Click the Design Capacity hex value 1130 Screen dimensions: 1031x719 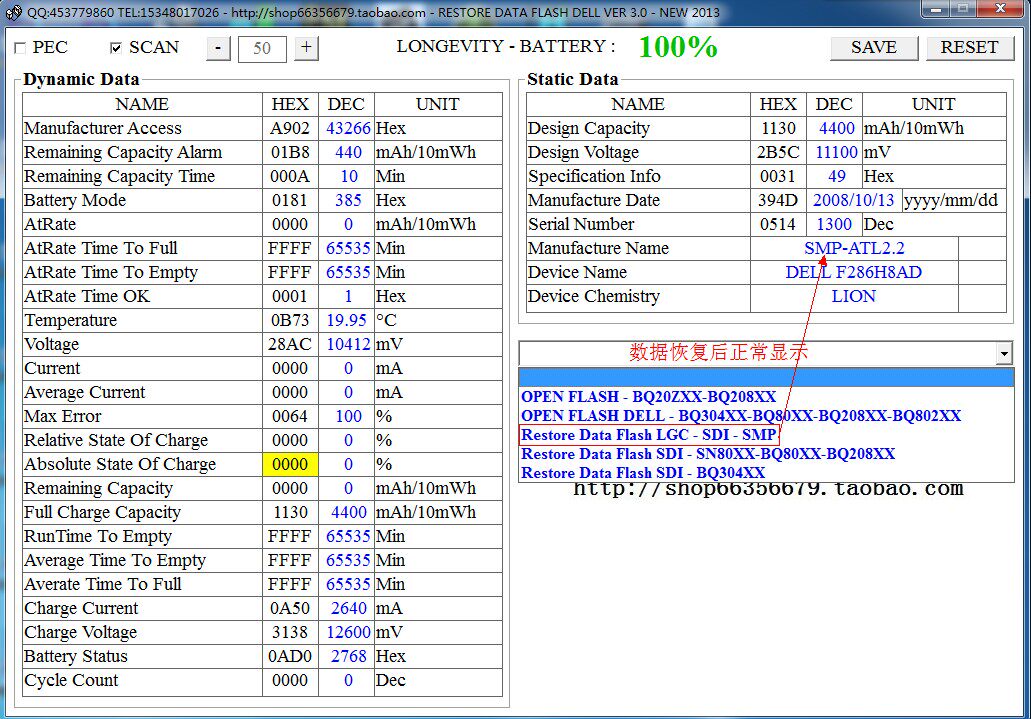coord(779,128)
